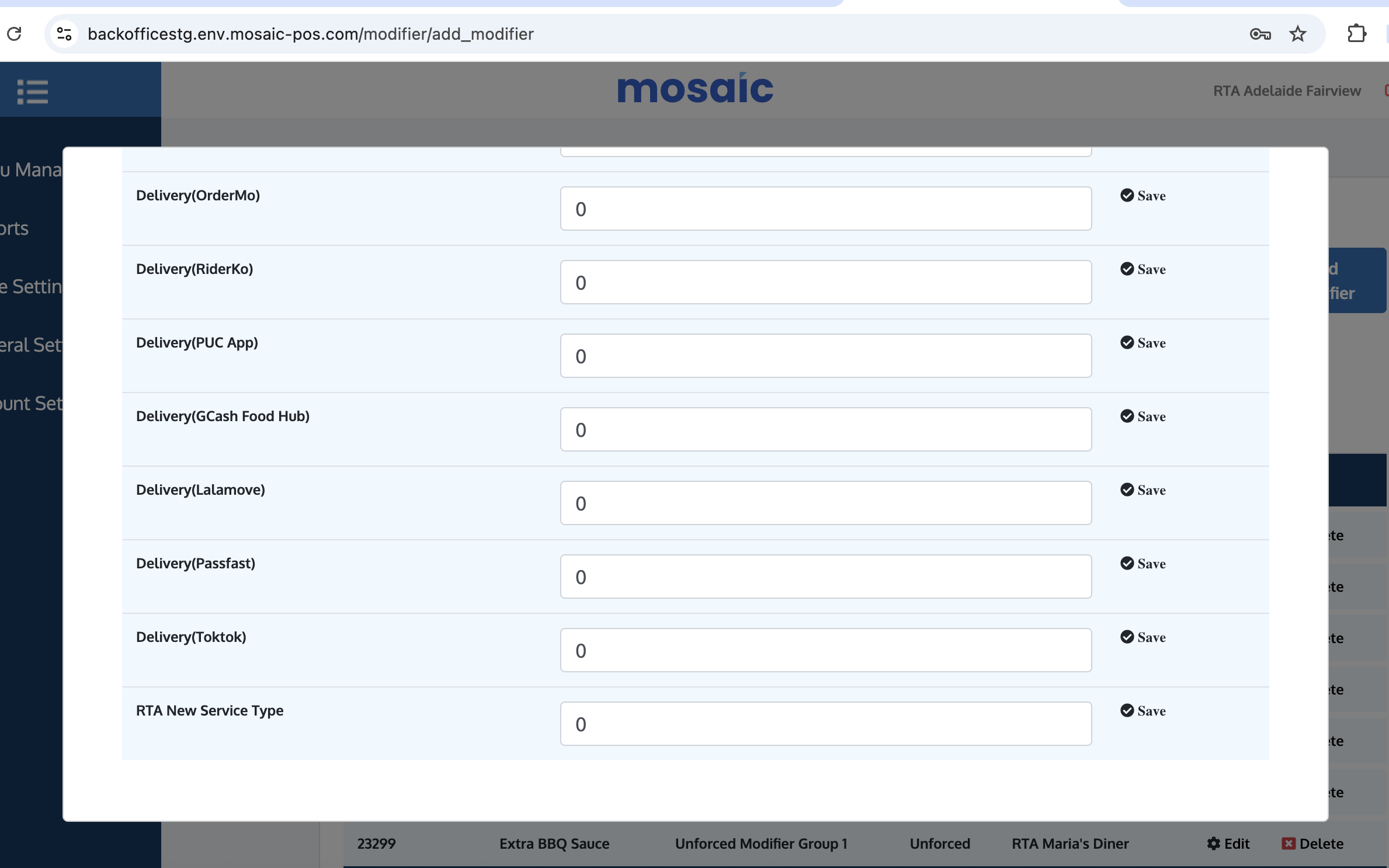
Task: Focus the Delivery(Toktok) price field
Action: coord(825,650)
